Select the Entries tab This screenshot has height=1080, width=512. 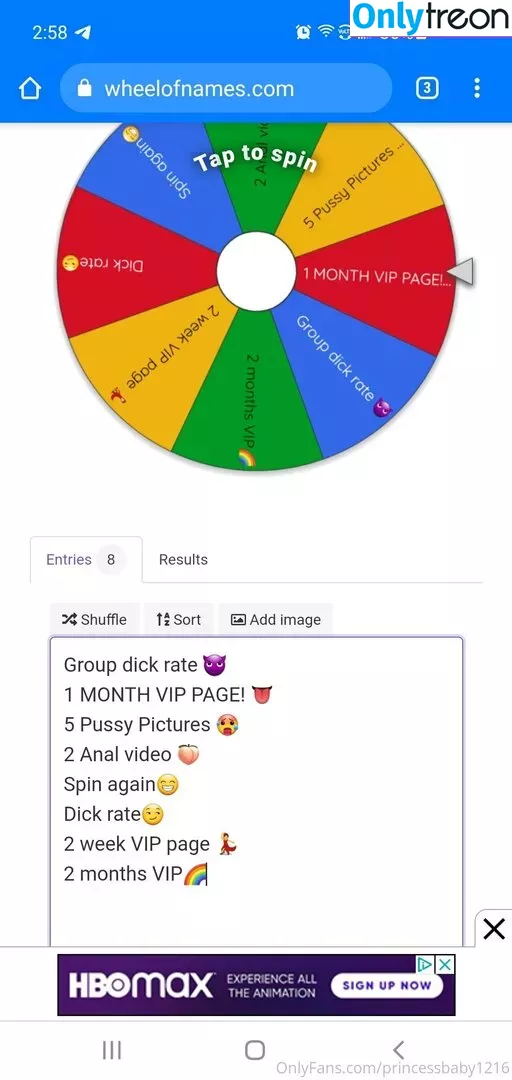(x=86, y=559)
